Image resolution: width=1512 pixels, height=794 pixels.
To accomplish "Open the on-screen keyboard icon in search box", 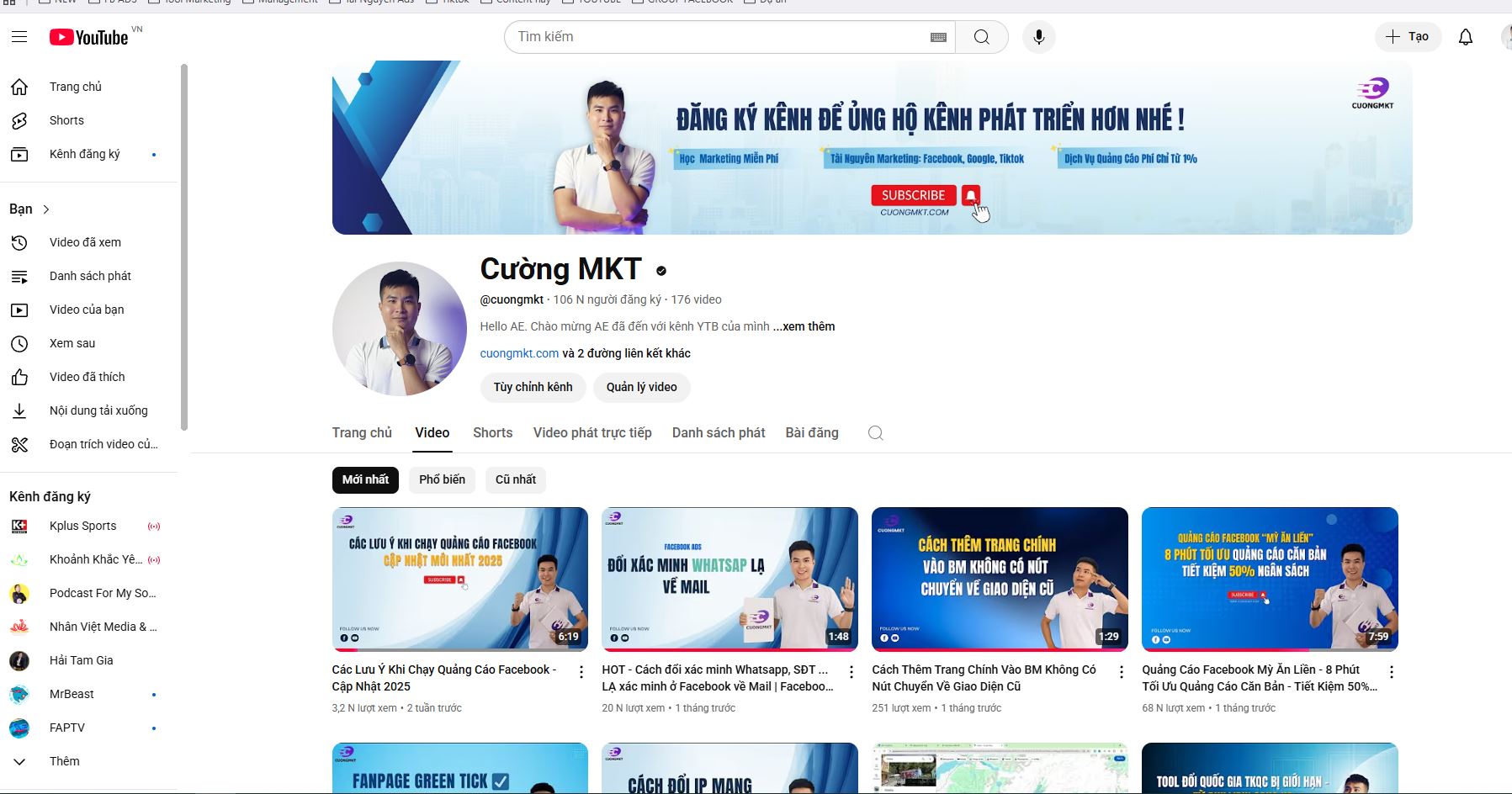I will [x=938, y=37].
